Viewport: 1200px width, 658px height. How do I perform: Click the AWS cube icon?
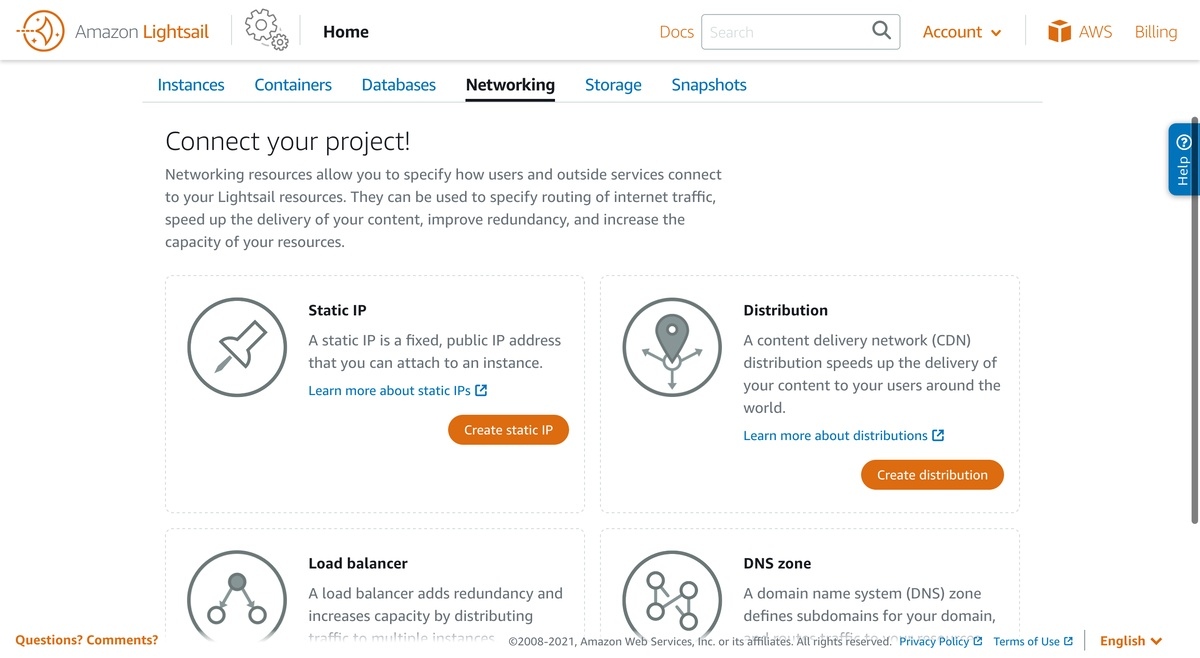pyautogui.click(x=1059, y=32)
